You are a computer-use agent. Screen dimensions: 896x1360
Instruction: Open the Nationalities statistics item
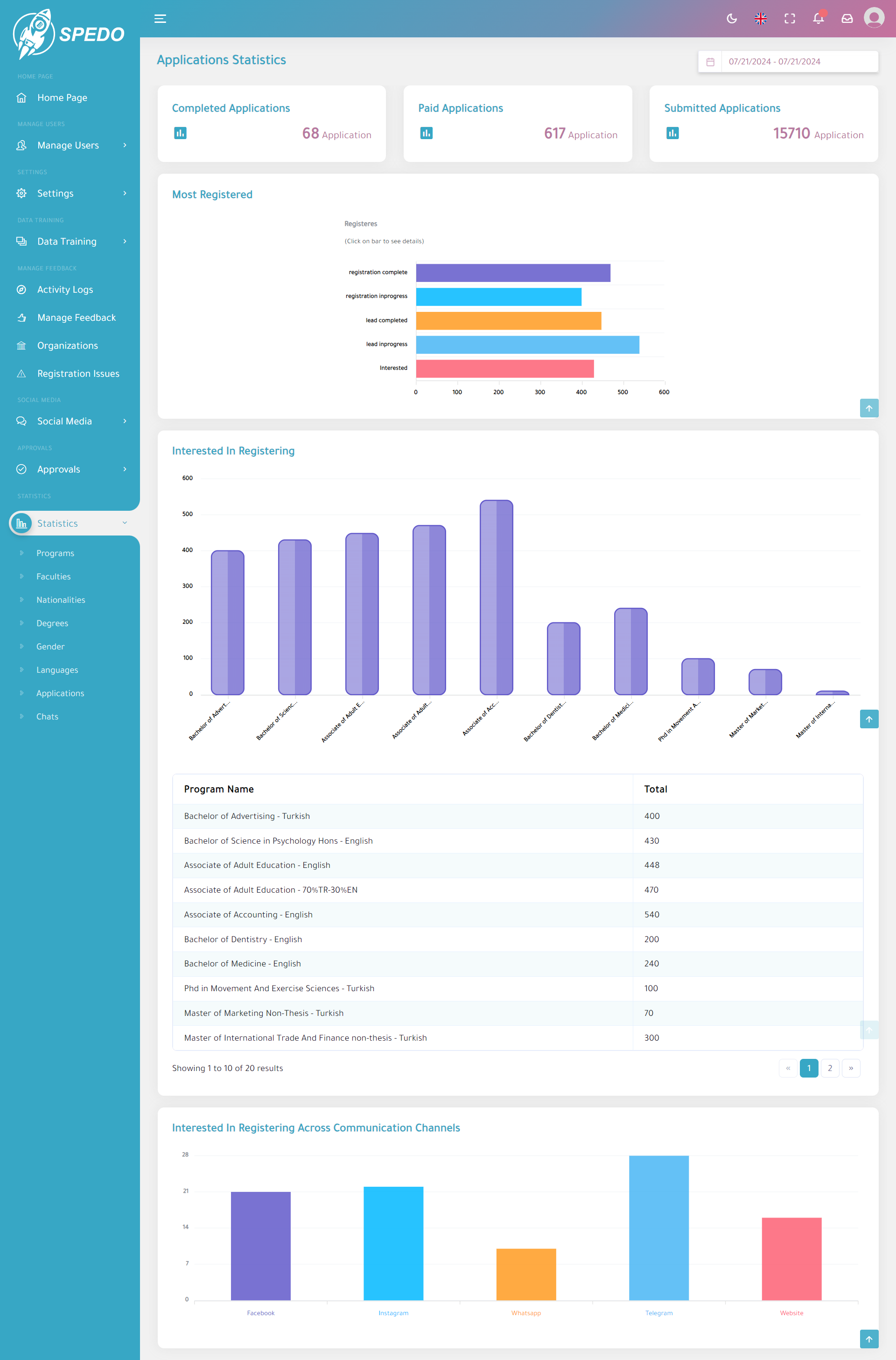[61, 599]
